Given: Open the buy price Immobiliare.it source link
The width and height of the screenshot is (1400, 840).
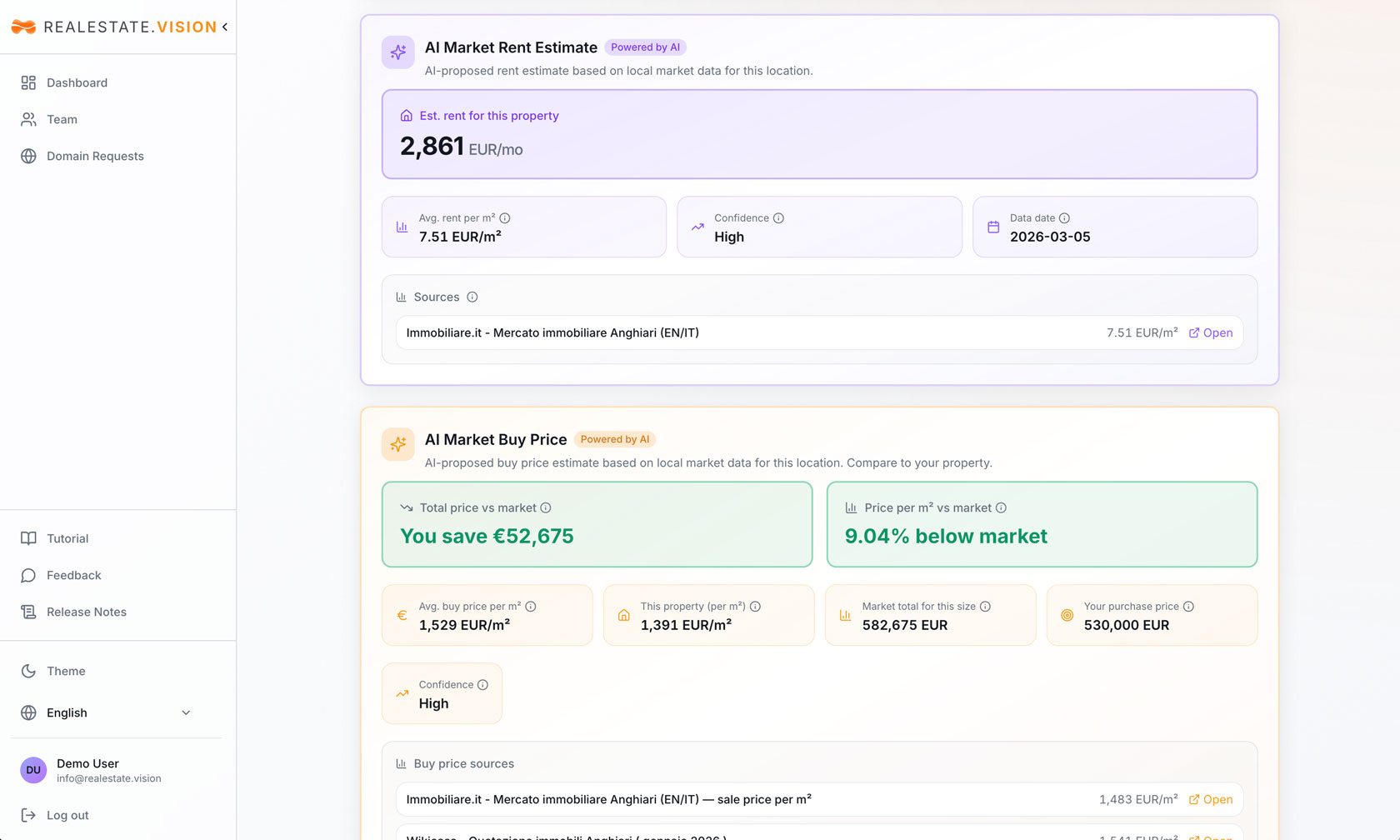Looking at the screenshot, I should point(1211,800).
